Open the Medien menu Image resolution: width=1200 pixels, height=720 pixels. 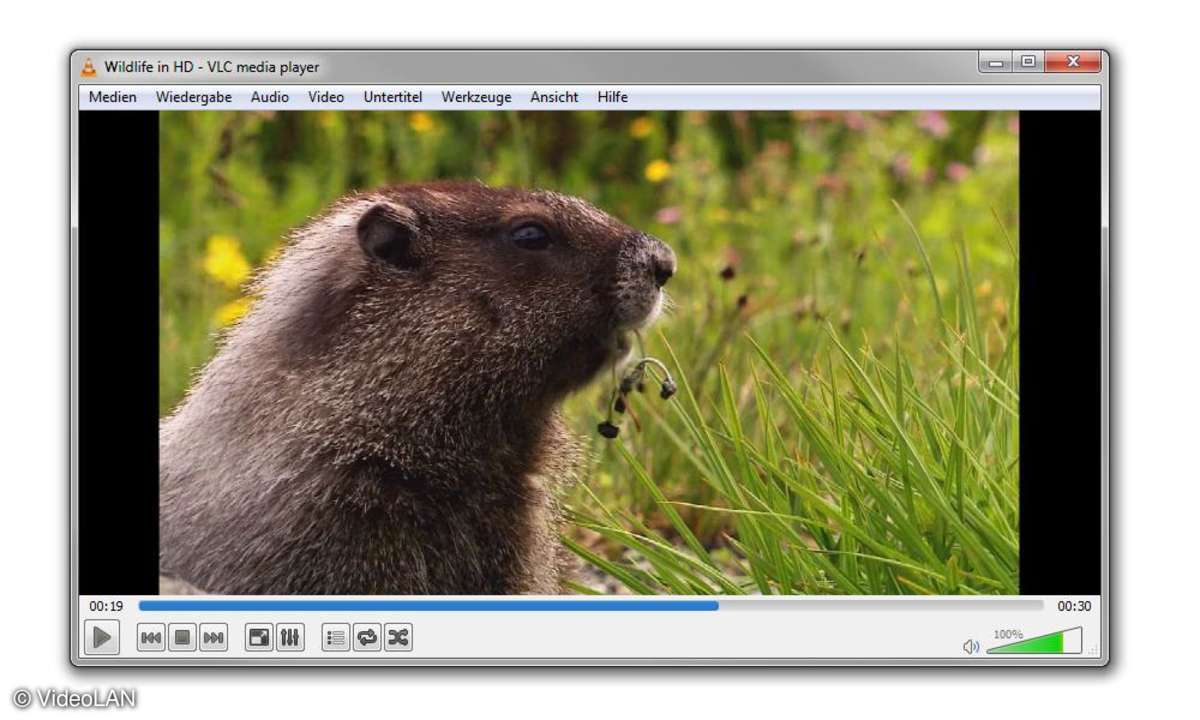[113, 97]
